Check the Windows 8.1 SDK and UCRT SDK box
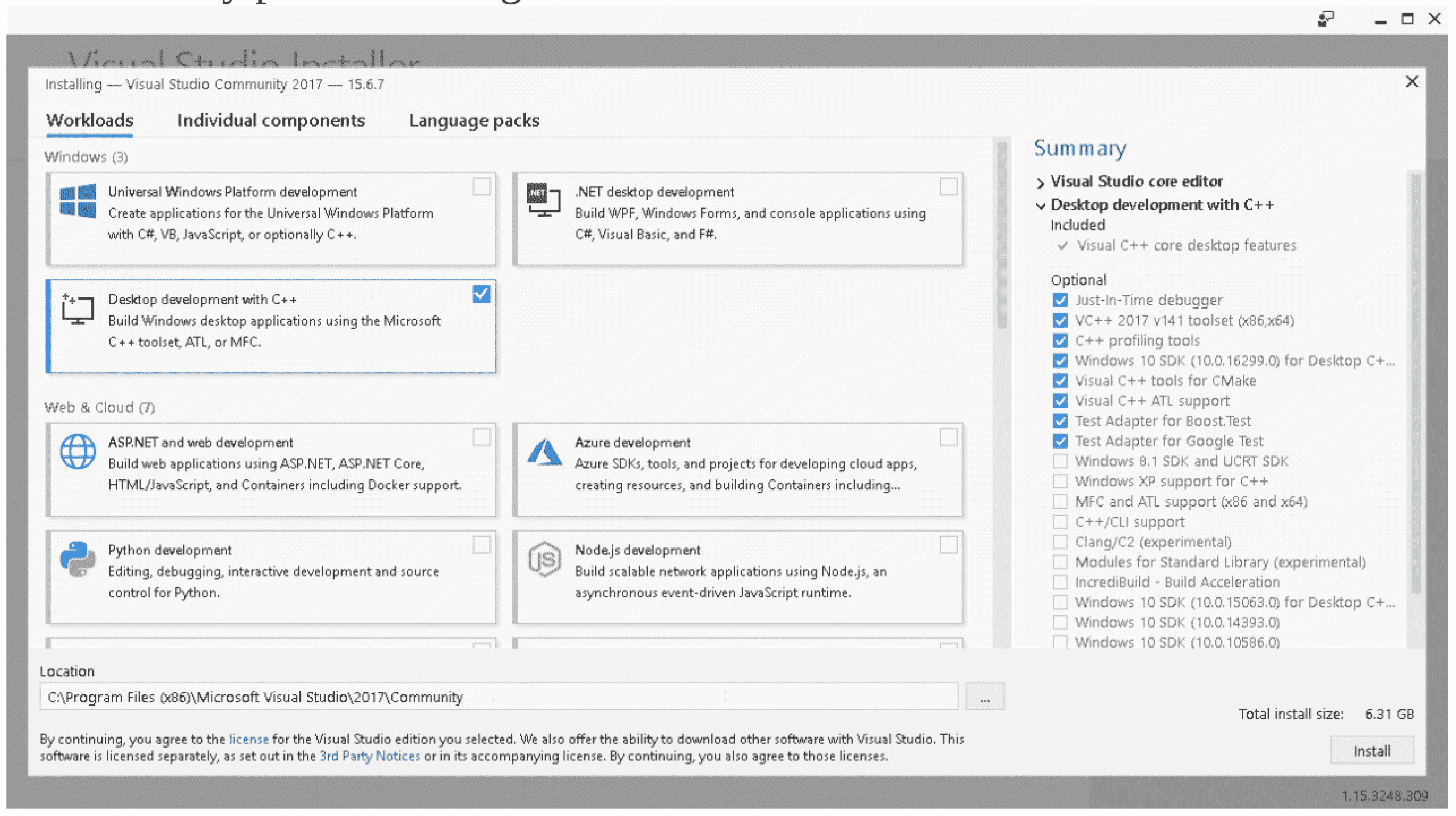This screenshot has width=1456, height=816. pos(1060,462)
